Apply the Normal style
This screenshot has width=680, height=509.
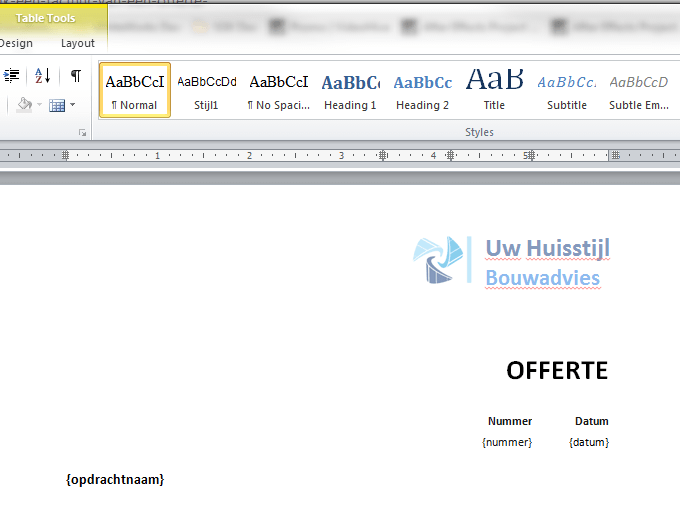point(135,90)
